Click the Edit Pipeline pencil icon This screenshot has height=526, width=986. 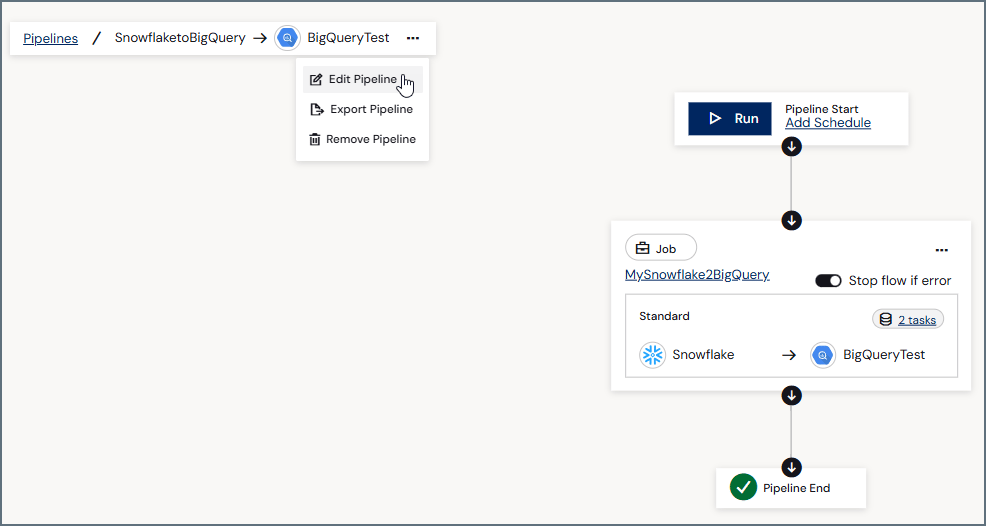pos(316,79)
